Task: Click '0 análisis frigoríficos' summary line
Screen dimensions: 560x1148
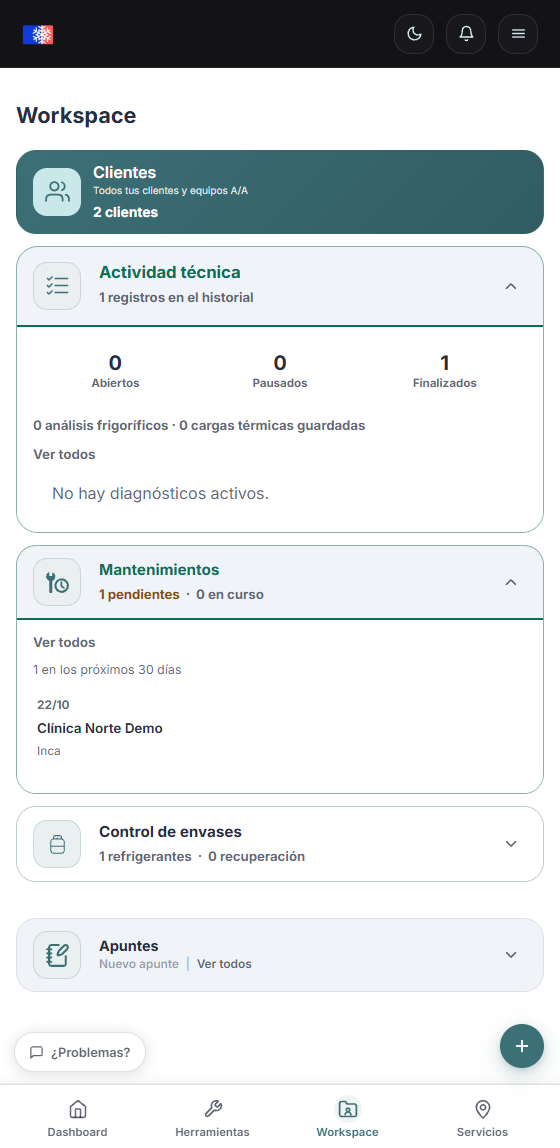Action: tap(199, 425)
